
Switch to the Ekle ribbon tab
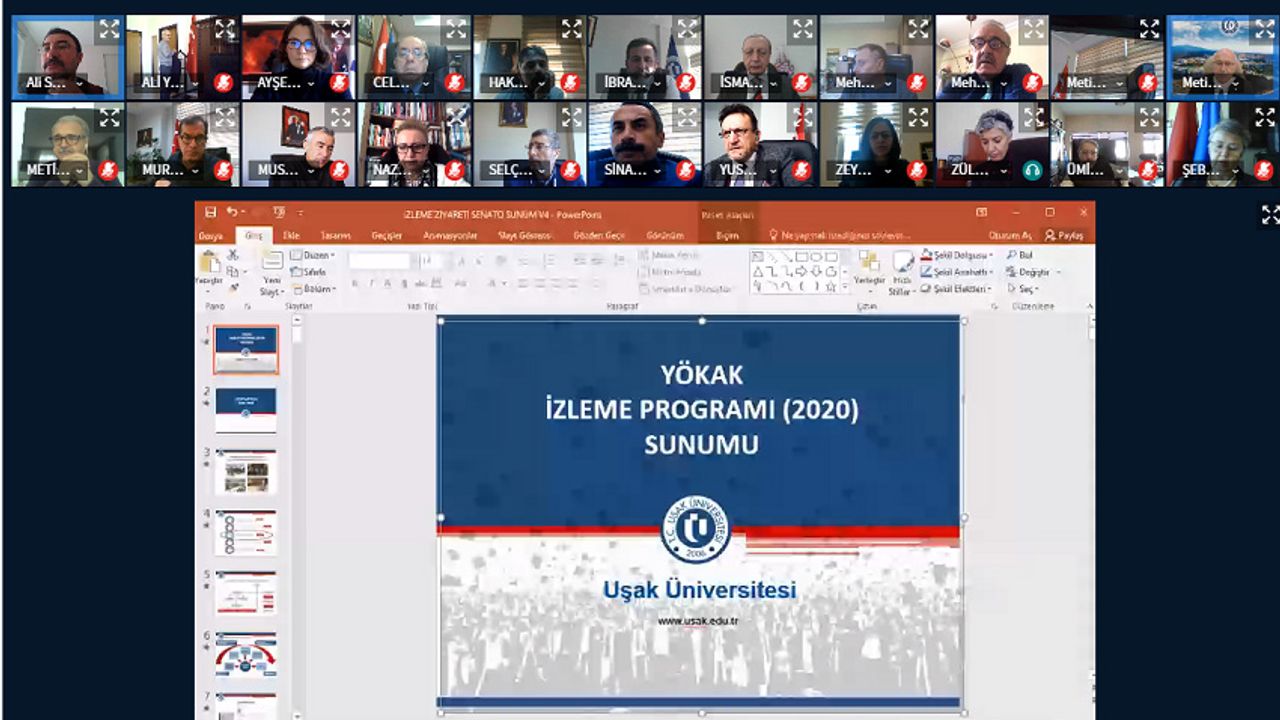click(291, 236)
